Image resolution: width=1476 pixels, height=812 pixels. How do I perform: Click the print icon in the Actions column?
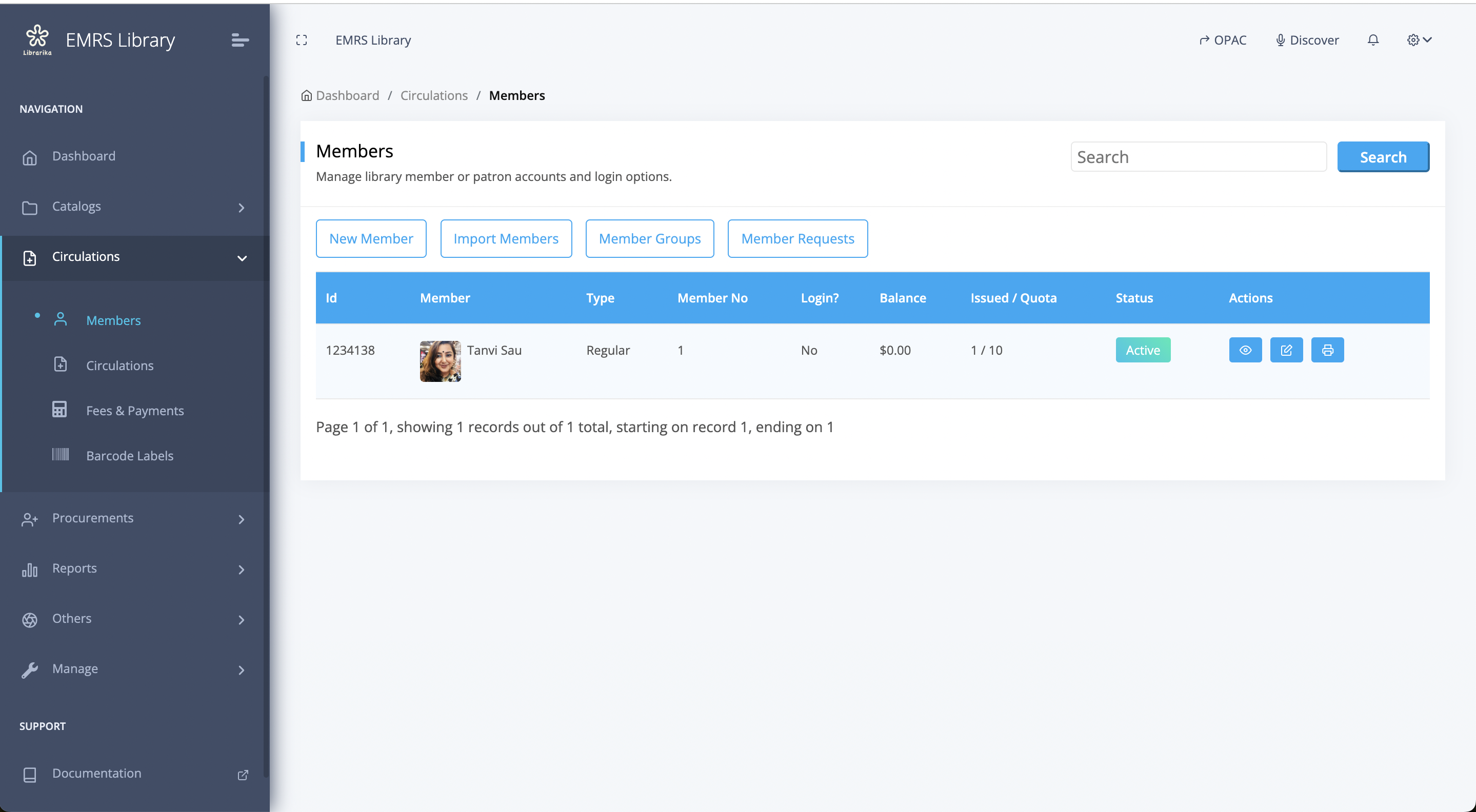click(x=1327, y=350)
